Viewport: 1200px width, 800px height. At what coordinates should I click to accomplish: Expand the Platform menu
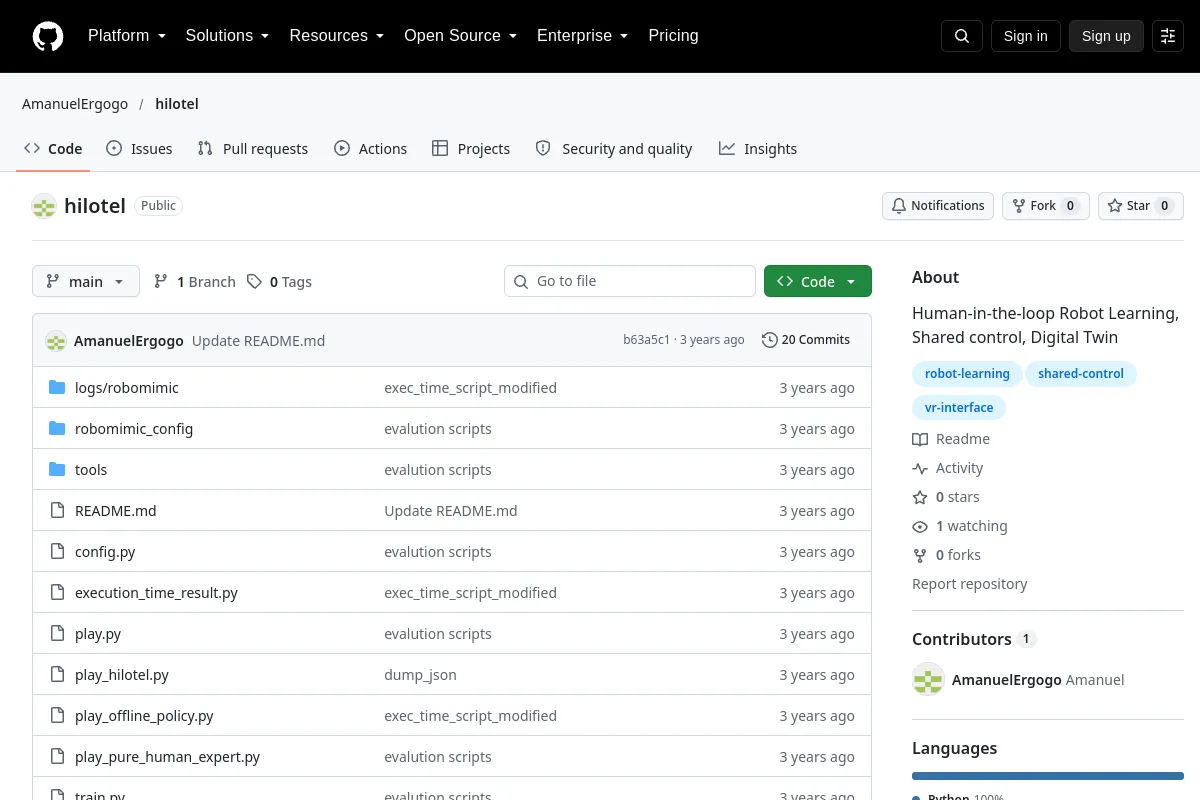click(x=127, y=36)
